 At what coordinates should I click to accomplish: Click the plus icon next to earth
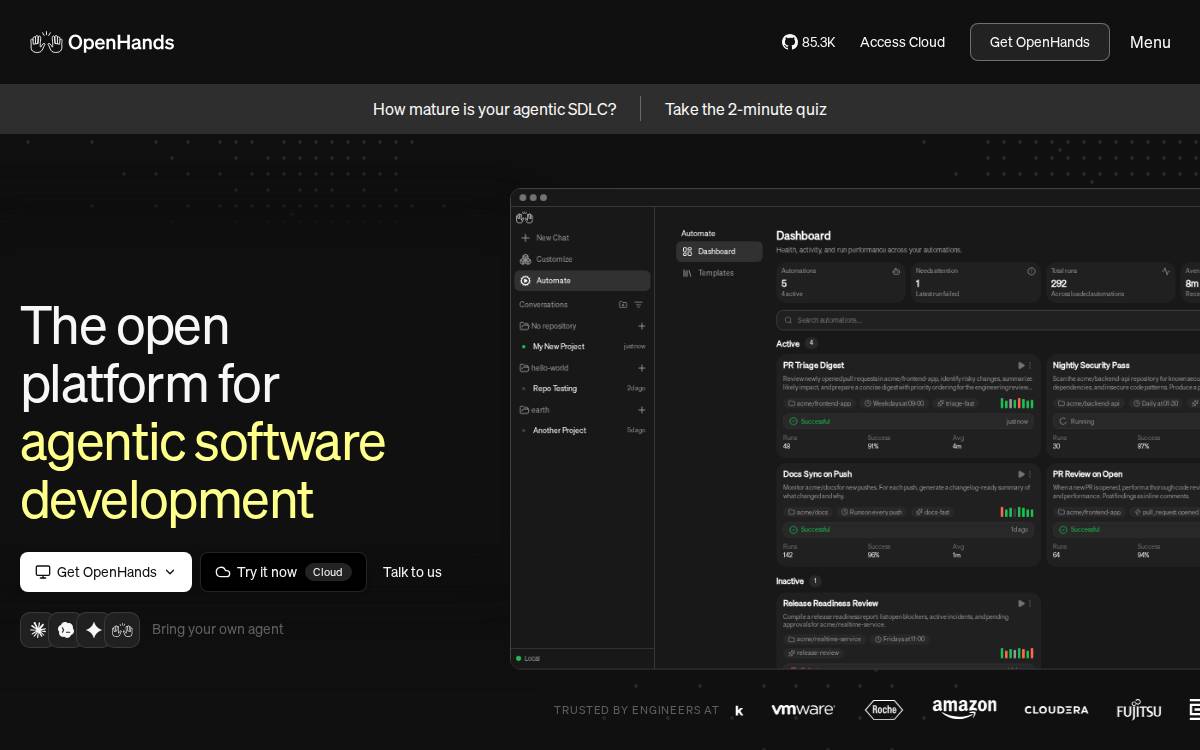[642, 410]
